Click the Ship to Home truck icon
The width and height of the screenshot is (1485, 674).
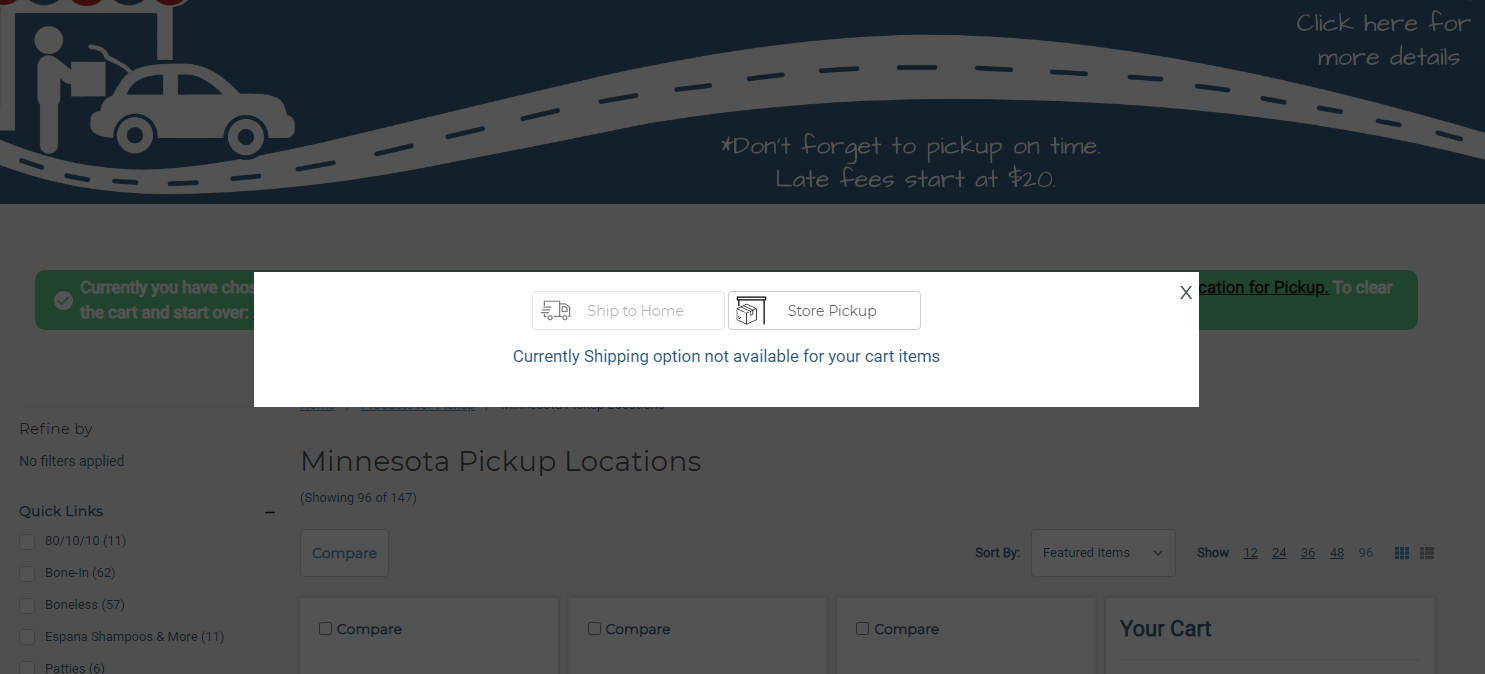click(x=556, y=311)
